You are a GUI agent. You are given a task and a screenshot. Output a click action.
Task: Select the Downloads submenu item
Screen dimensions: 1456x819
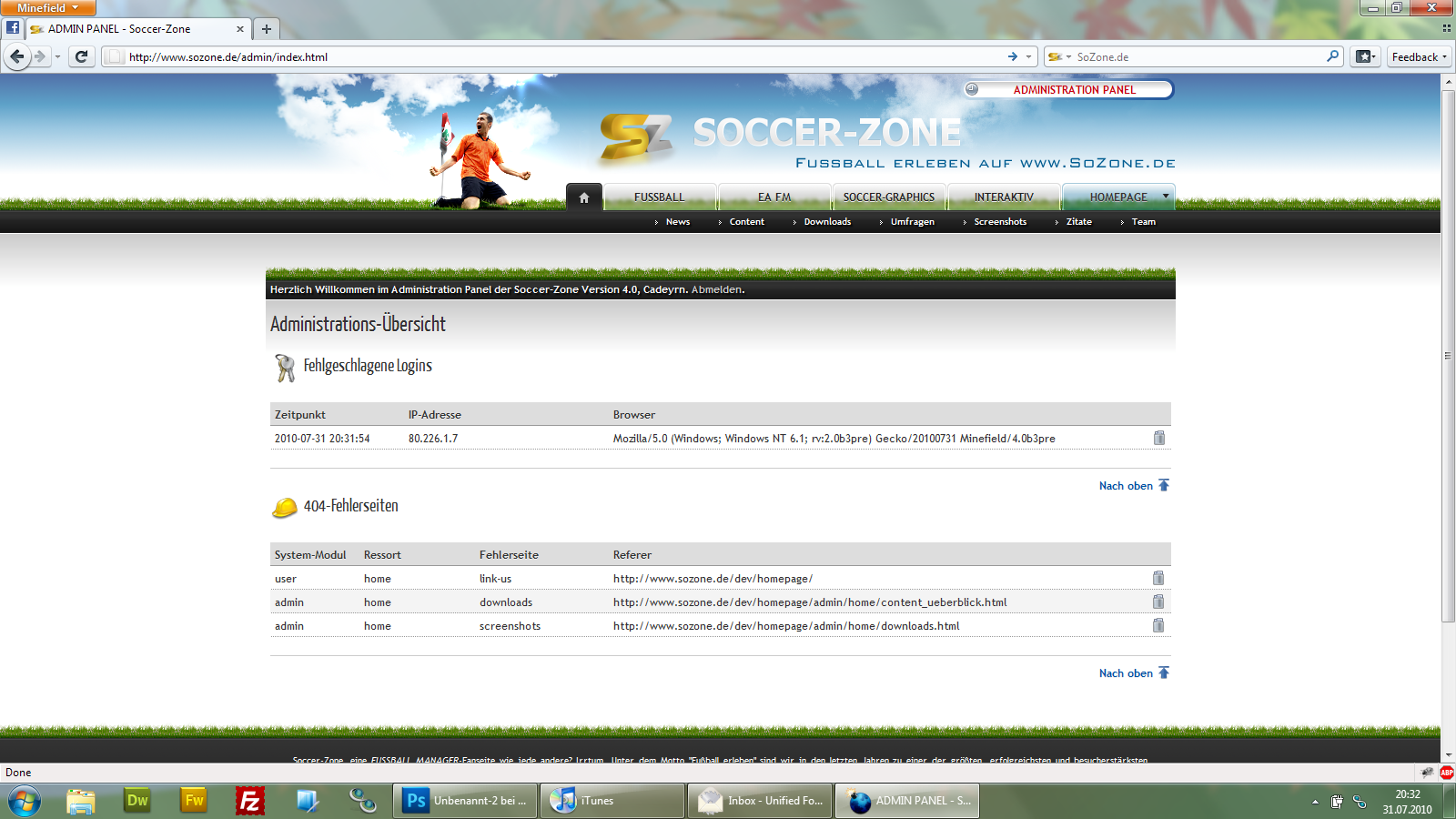[827, 222]
